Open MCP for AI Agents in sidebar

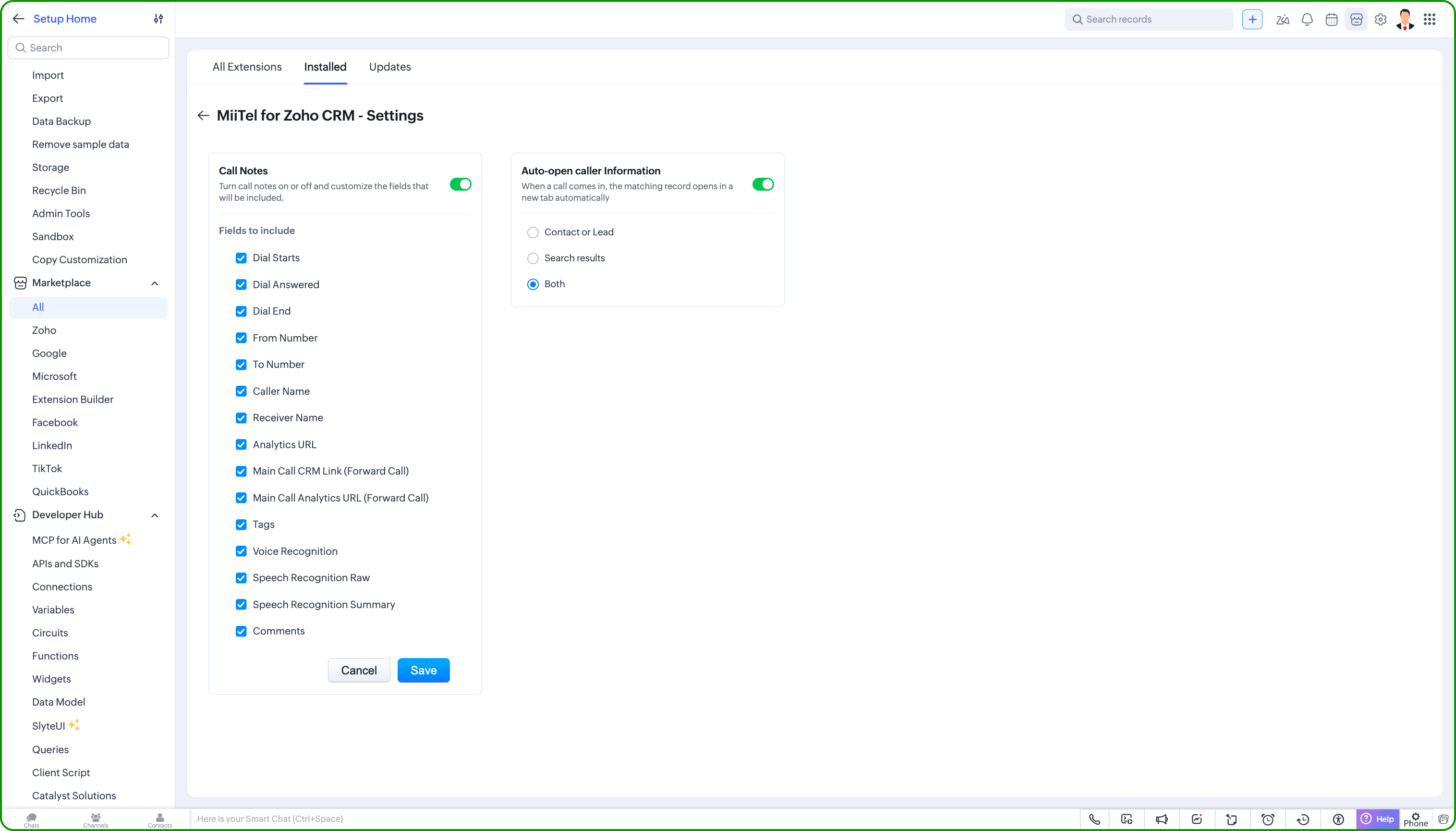[74, 540]
